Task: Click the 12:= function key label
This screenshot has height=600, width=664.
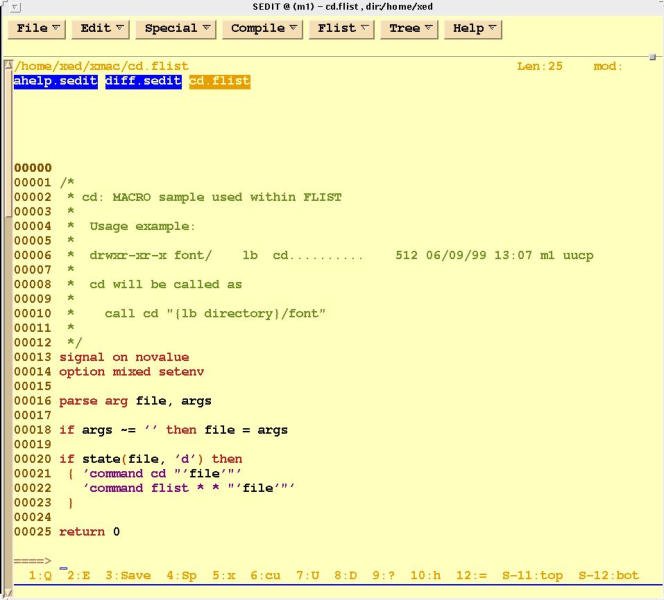Action: point(471,575)
